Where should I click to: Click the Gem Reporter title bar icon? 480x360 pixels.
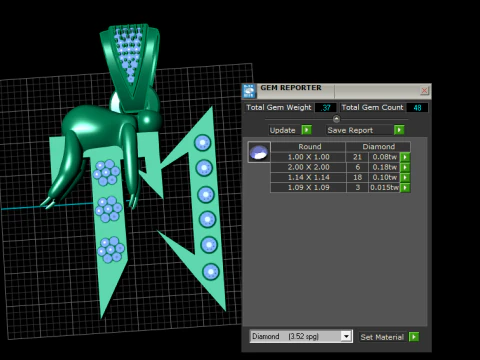point(249,91)
